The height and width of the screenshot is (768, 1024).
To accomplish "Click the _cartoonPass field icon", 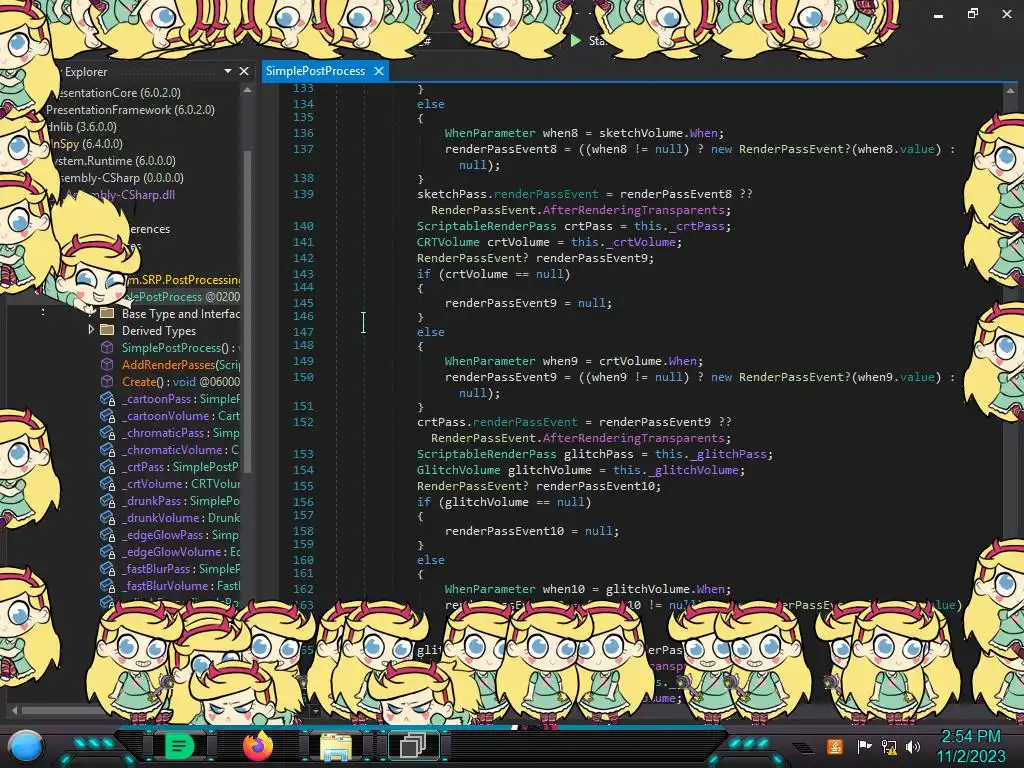I will pyautogui.click(x=107, y=398).
